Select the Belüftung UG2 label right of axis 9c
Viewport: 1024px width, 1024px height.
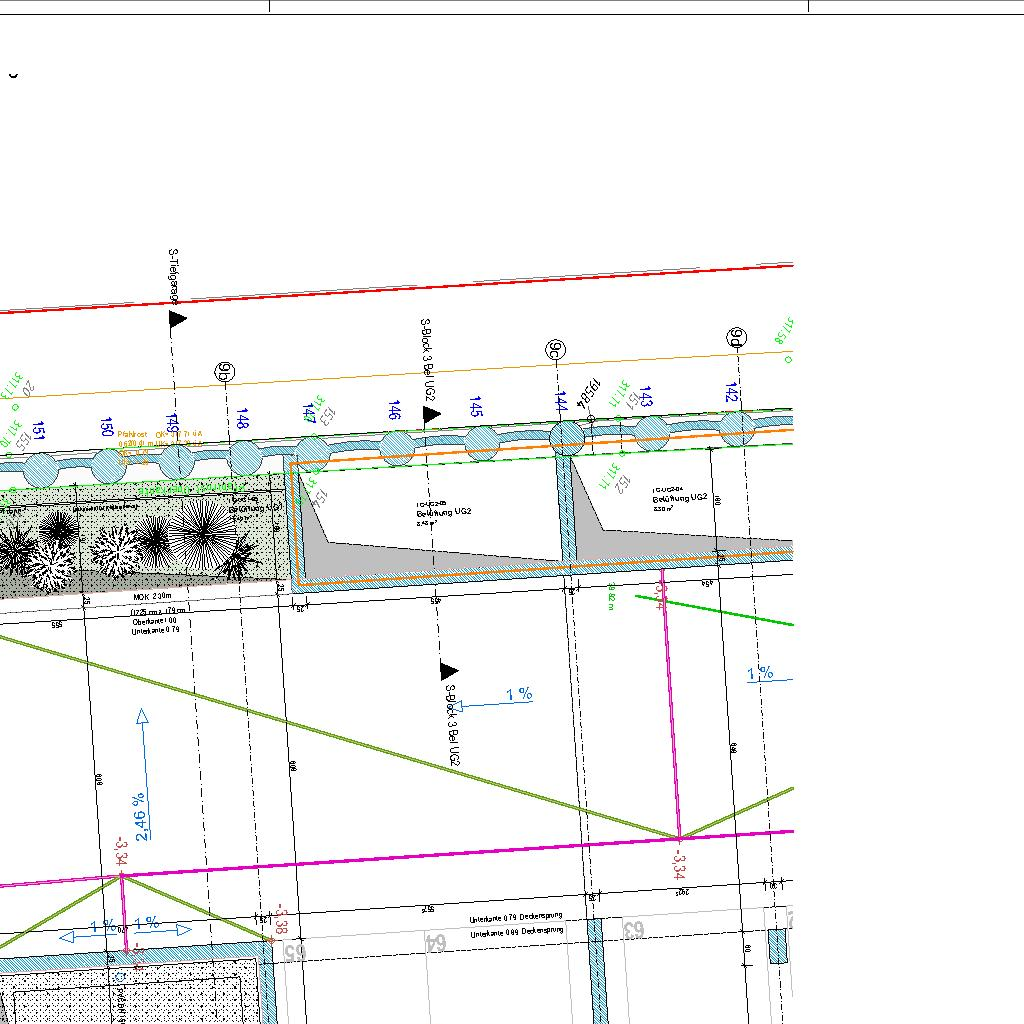tap(680, 497)
